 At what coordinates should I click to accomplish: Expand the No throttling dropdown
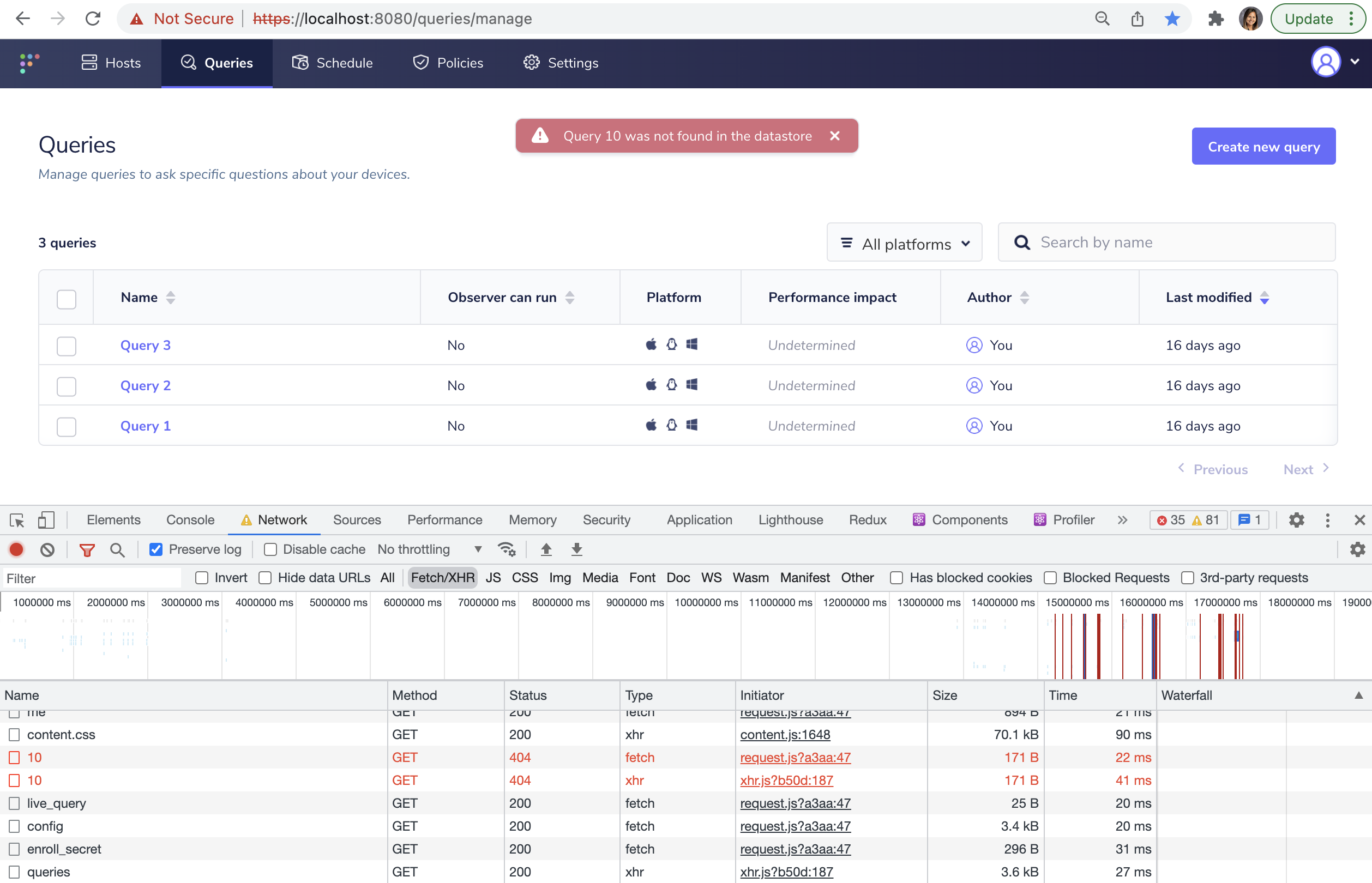tap(429, 549)
